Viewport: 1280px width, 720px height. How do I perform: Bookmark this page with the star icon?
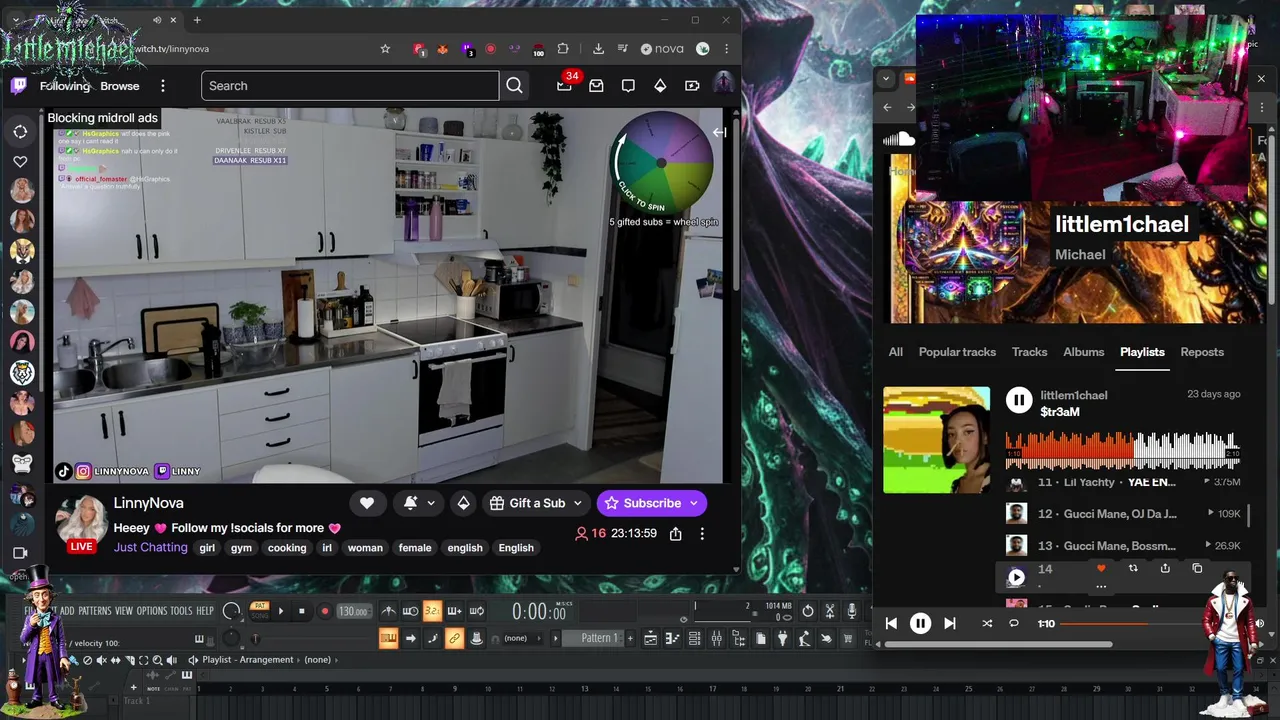(x=385, y=48)
